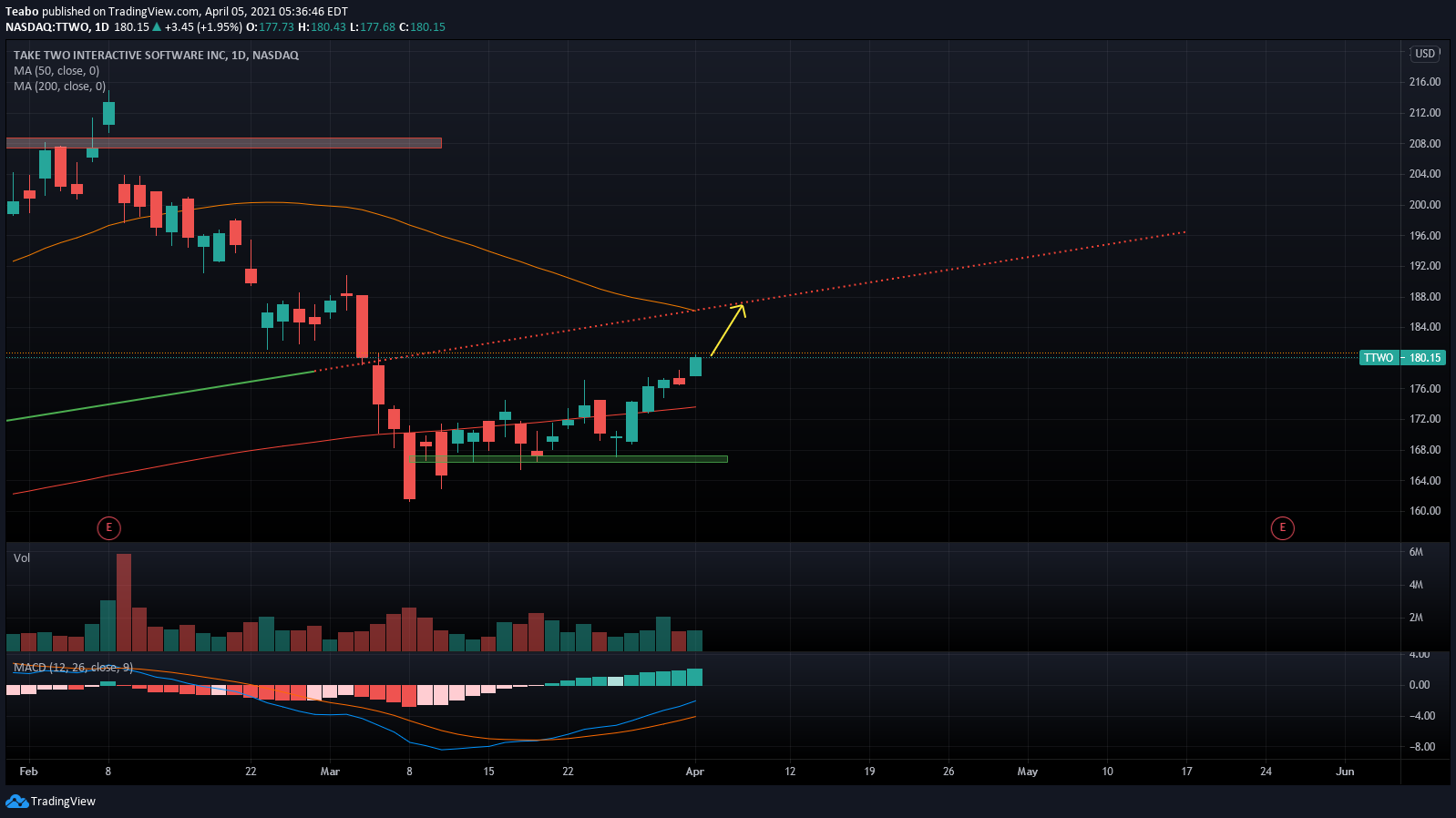This screenshot has width=1456, height=818.
Task: Click the TradingView logo icon
Action: [x=16, y=802]
